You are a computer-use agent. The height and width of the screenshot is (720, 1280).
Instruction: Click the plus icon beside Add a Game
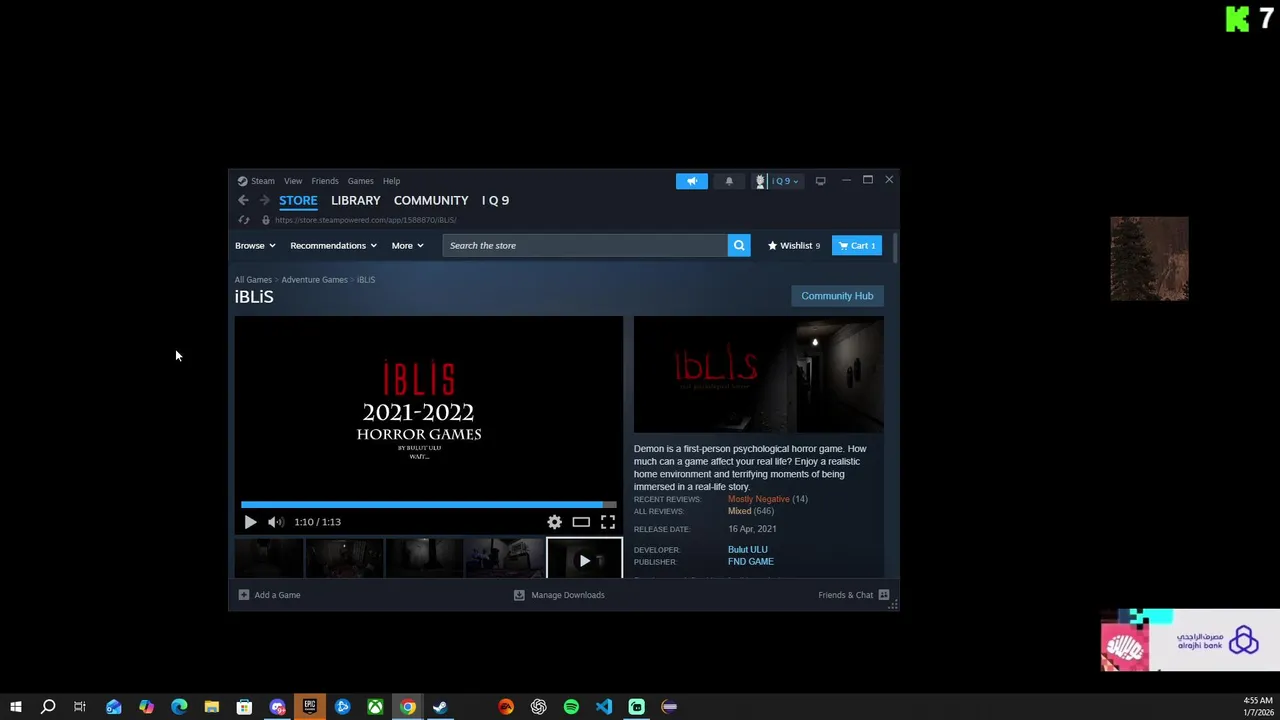point(244,595)
